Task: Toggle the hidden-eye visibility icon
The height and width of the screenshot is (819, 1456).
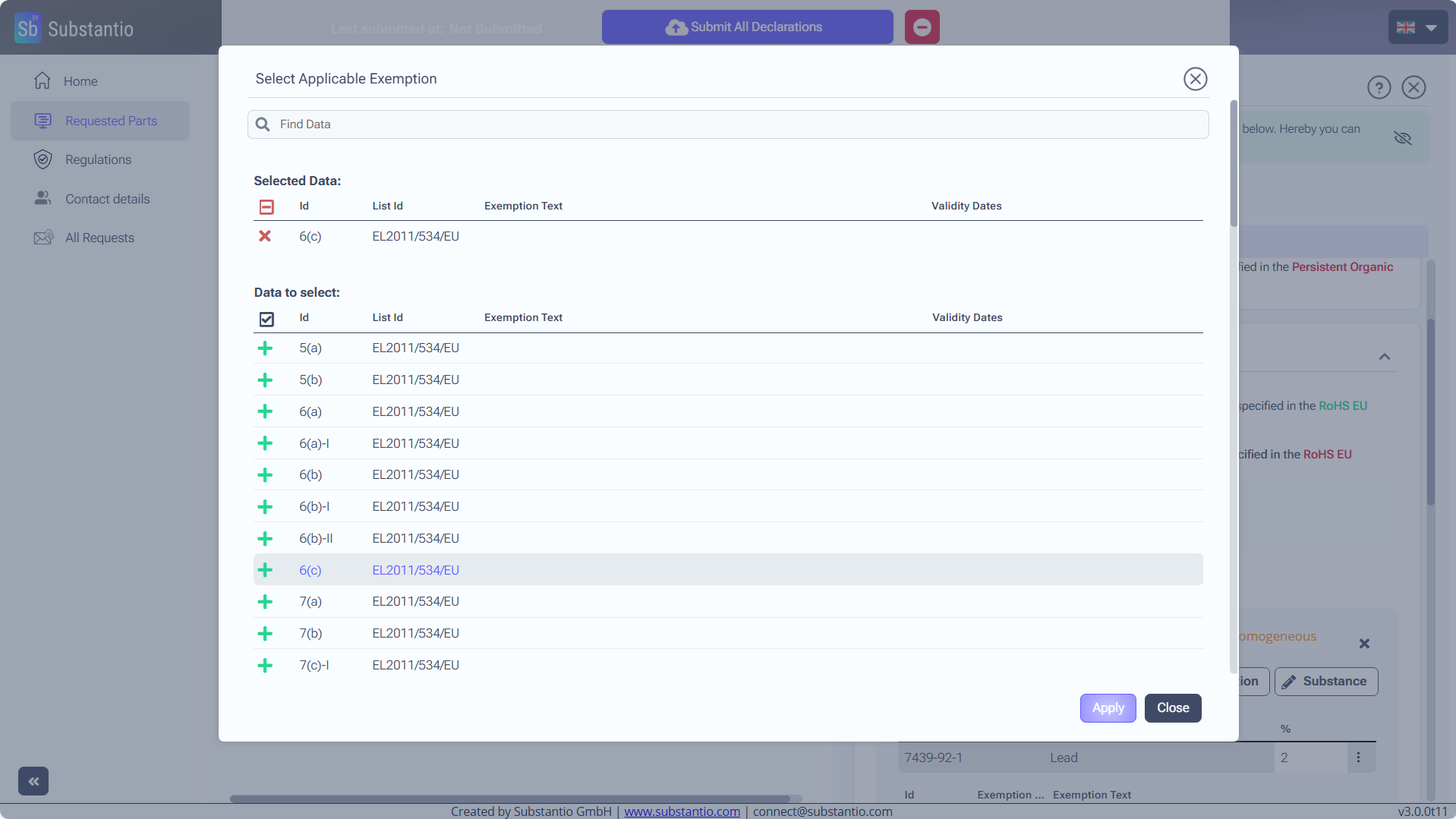Action: point(1402,137)
